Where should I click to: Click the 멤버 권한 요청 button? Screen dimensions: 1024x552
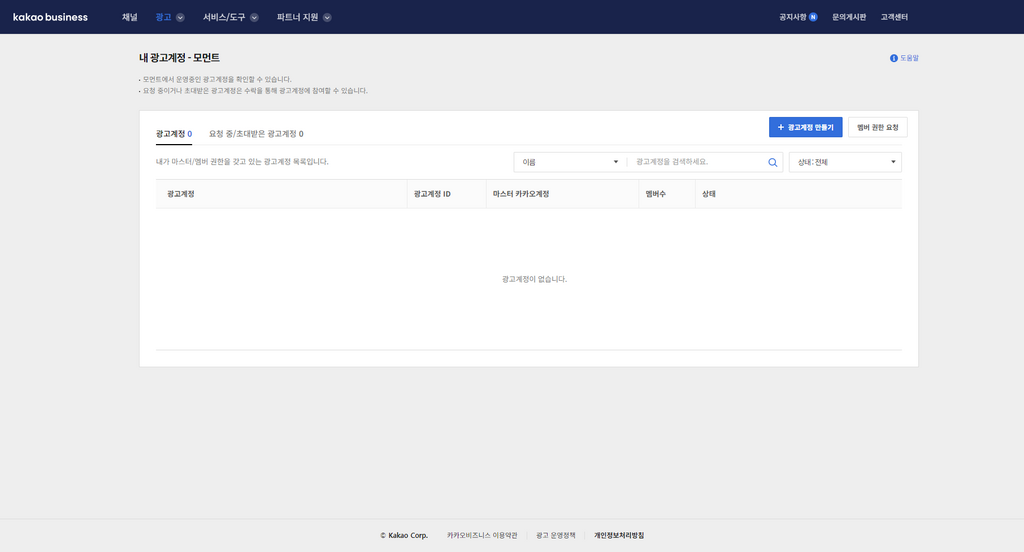(878, 127)
